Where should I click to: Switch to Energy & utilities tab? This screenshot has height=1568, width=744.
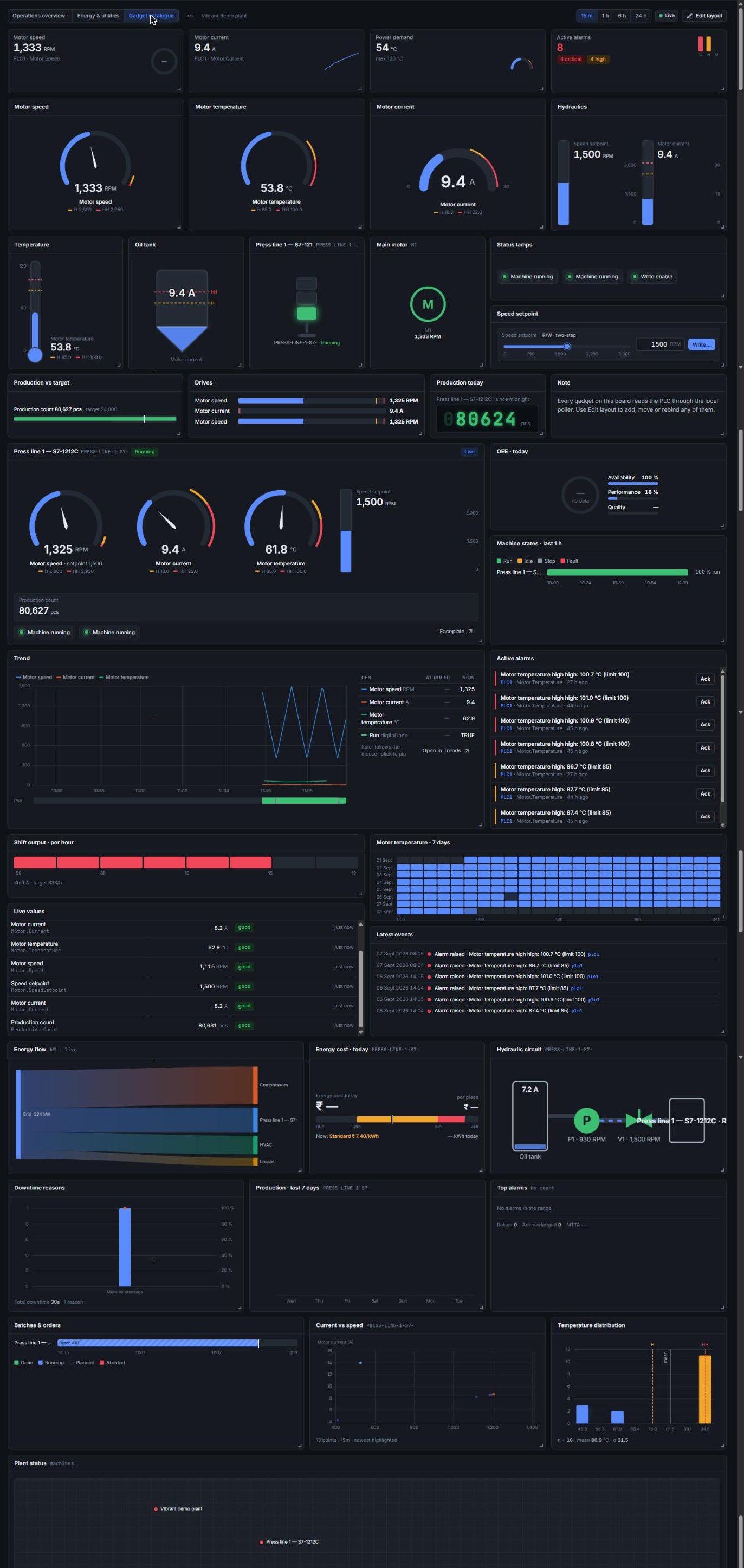(x=98, y=16)
